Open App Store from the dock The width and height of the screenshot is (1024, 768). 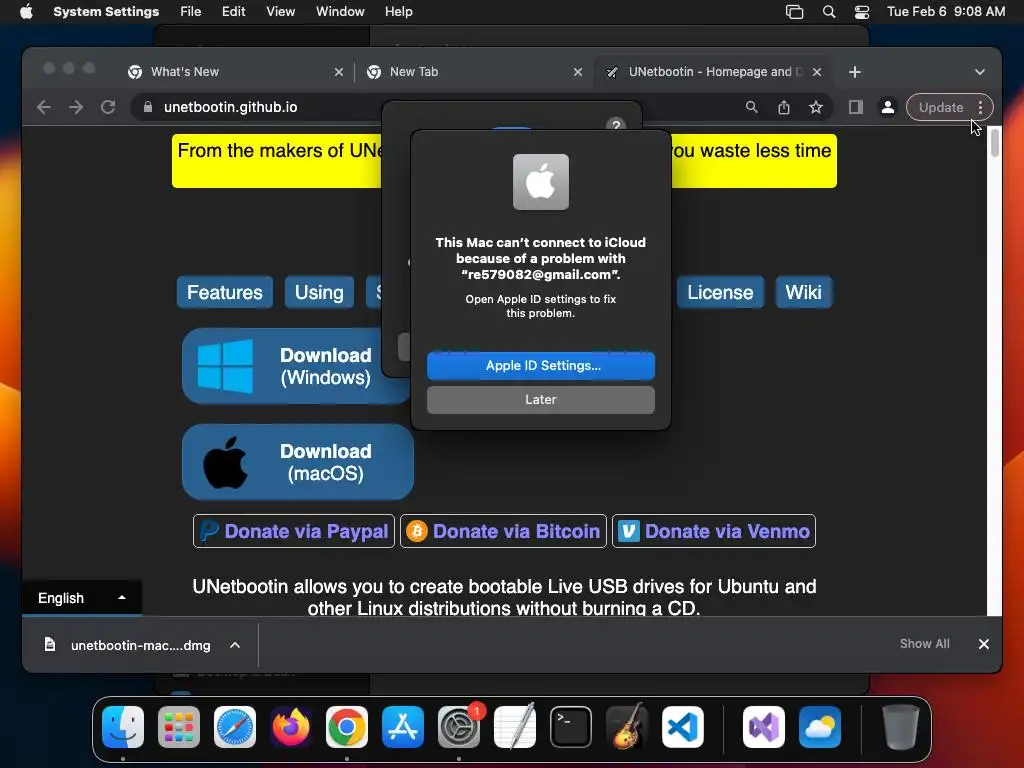click(x=403, y=727)
